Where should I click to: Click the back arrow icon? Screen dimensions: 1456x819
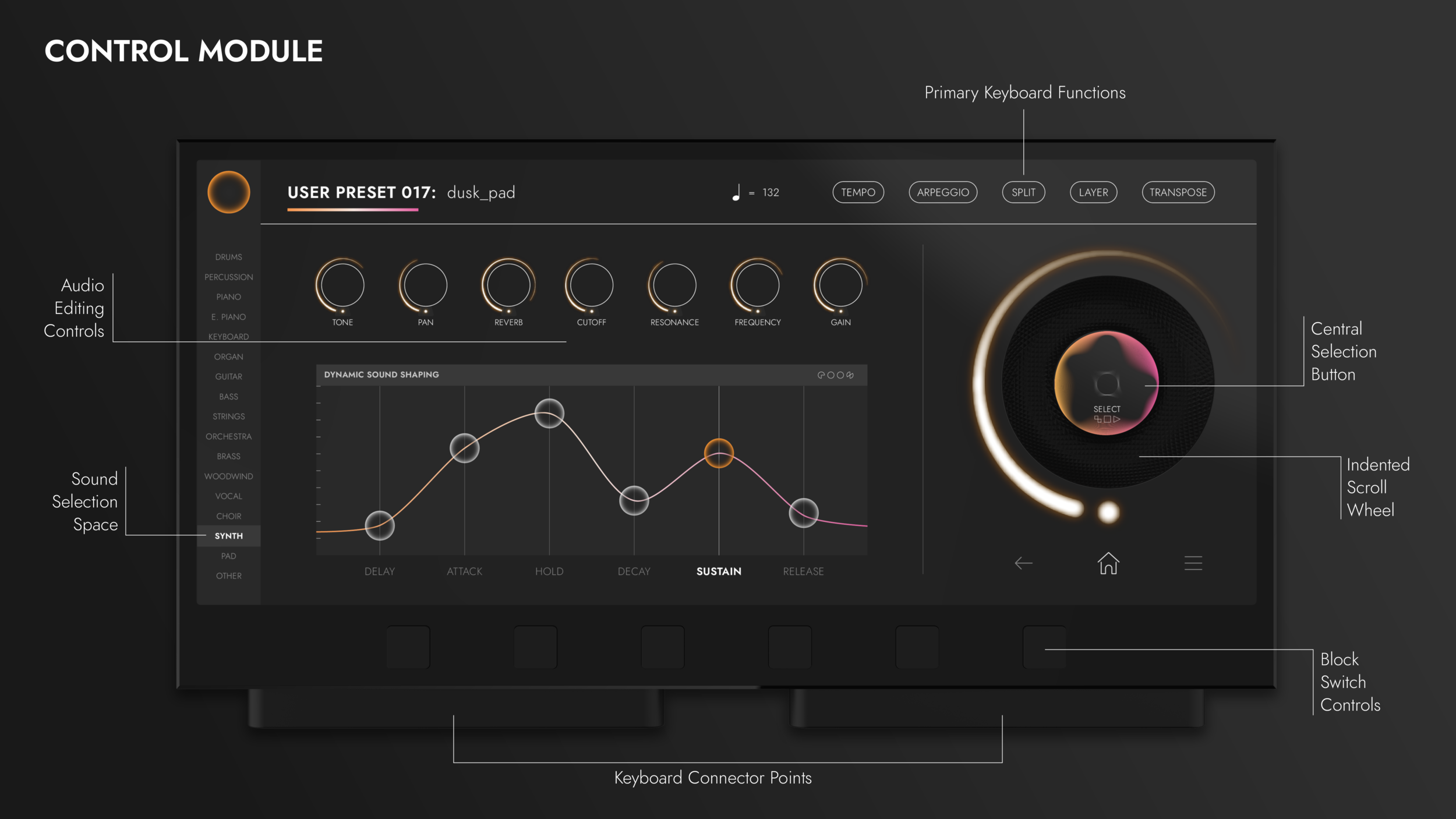pos(1023,563)
